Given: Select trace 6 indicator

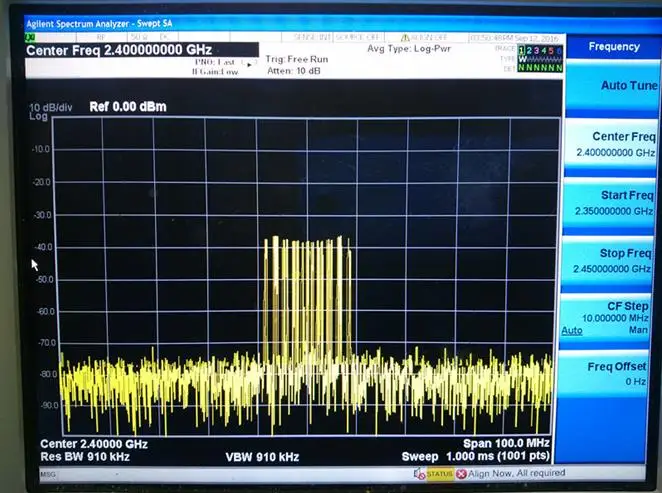Looking at the screenshot, I should [x=559, y=51].
